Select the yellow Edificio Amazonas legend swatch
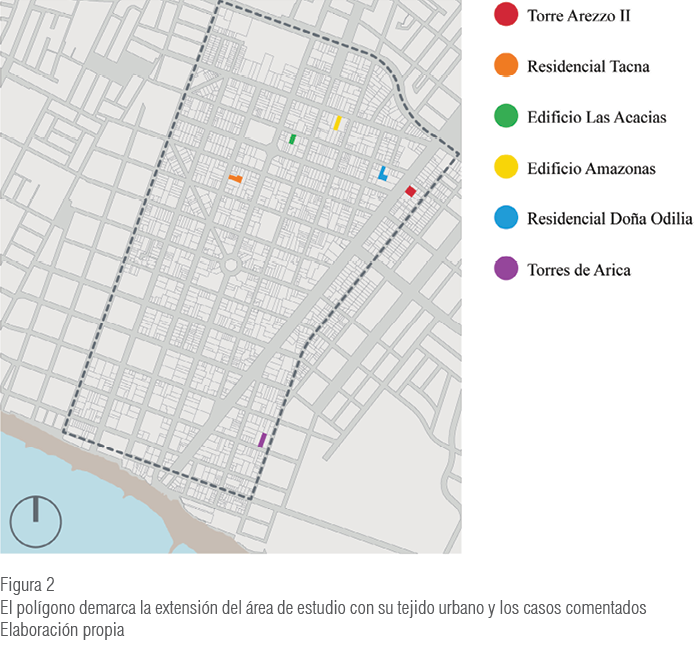This screenshot has width=700, height=668. click(506, 168)
